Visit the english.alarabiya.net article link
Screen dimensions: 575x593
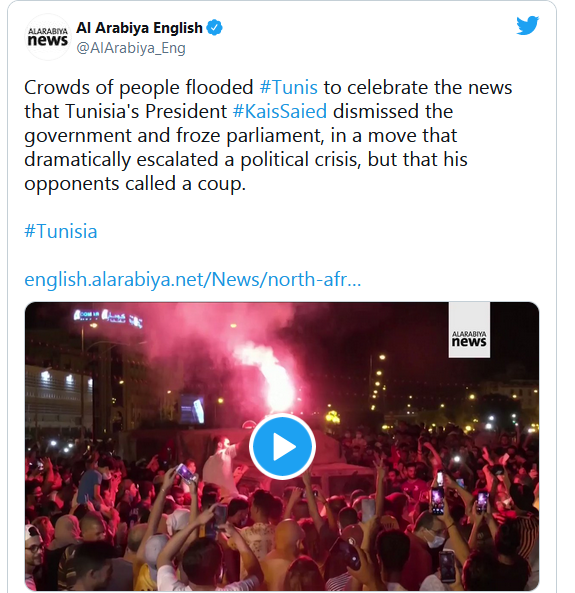[193, 280]
